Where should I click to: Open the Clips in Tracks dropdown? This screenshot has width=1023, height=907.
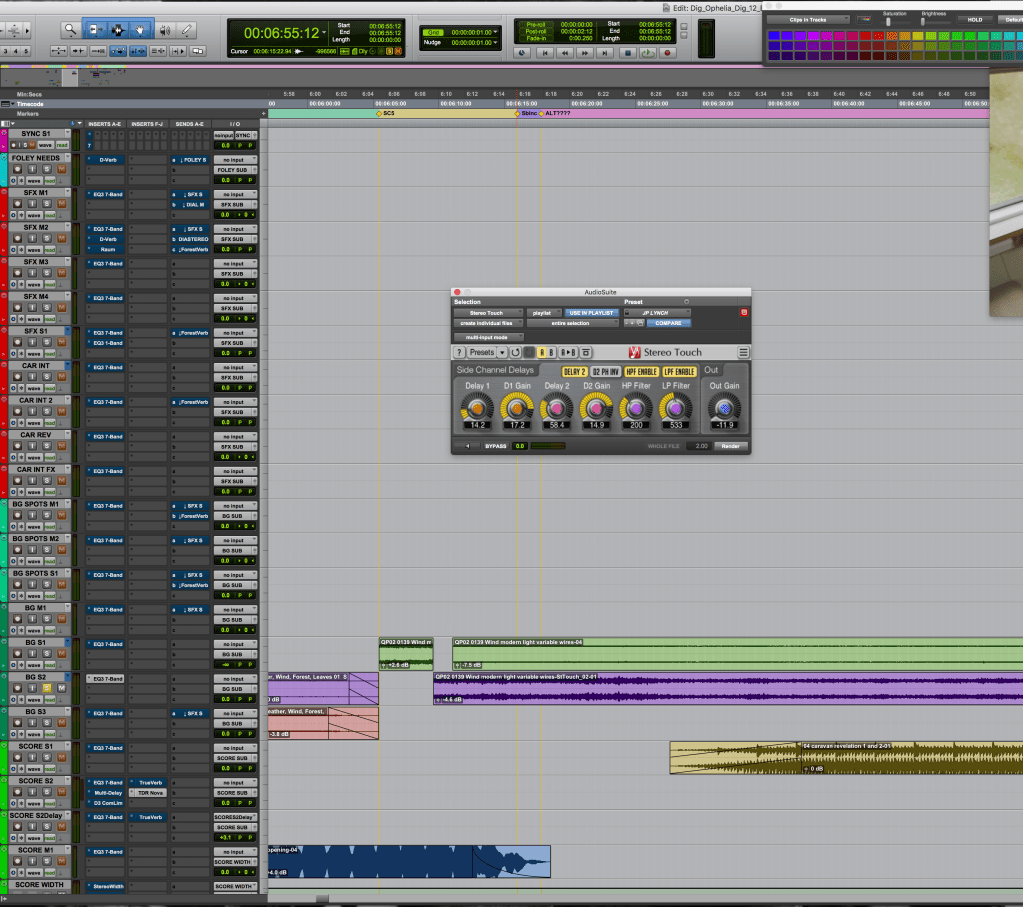pos(809,19)
